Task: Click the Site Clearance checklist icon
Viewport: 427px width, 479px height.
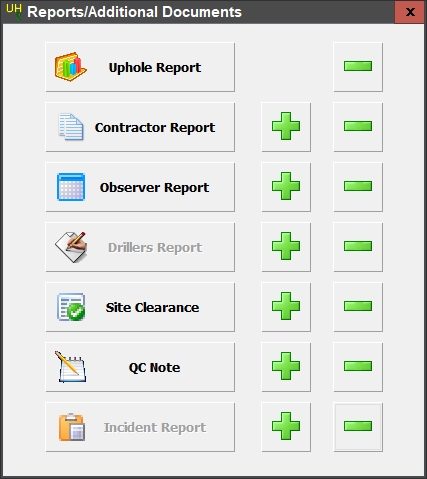Action: pos(71,307)
